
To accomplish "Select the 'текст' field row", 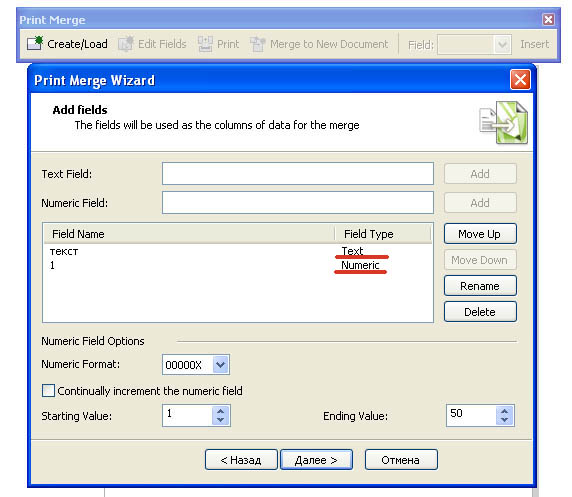I will 238,251.
